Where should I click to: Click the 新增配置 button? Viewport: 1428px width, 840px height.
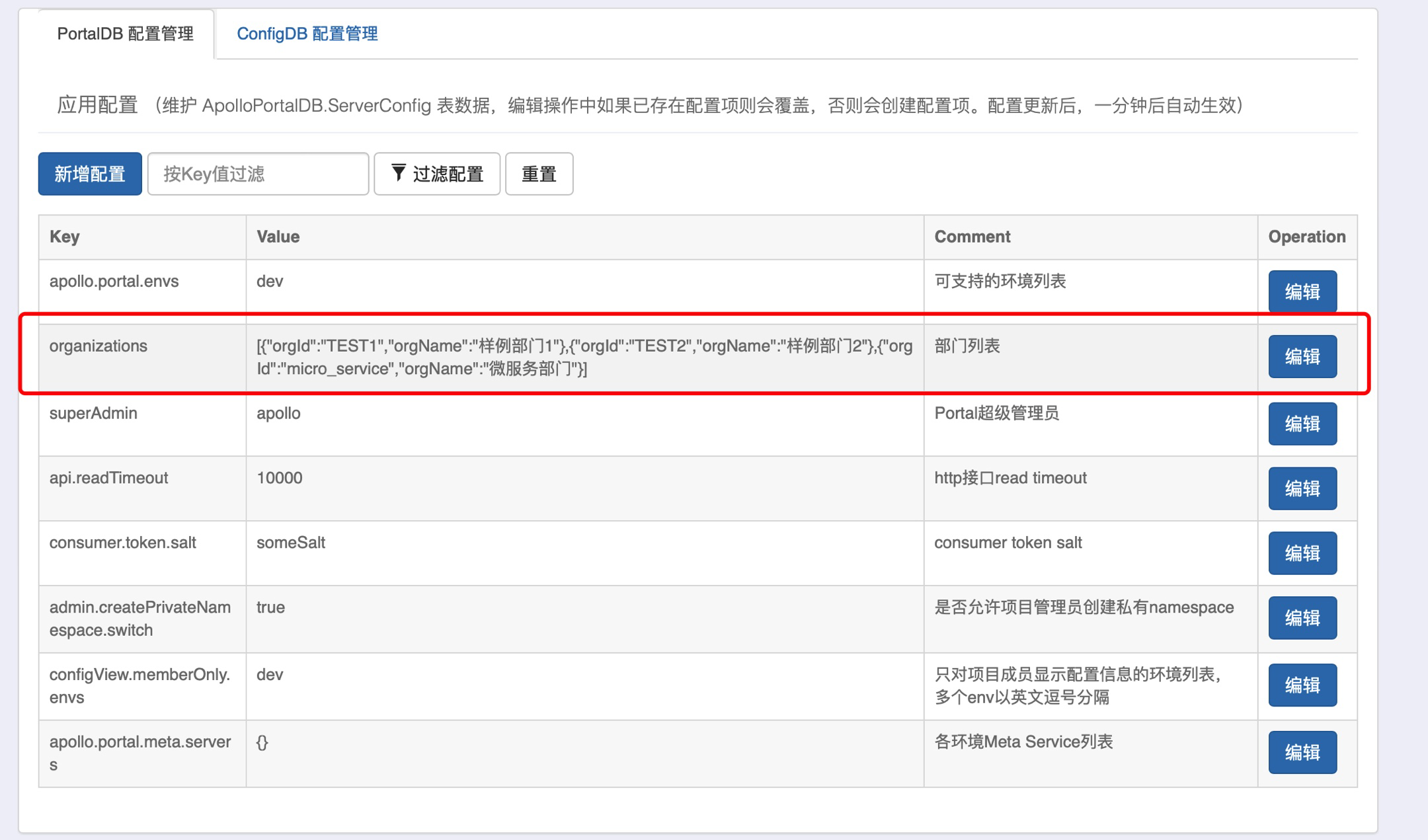click(x=90, y=174)
